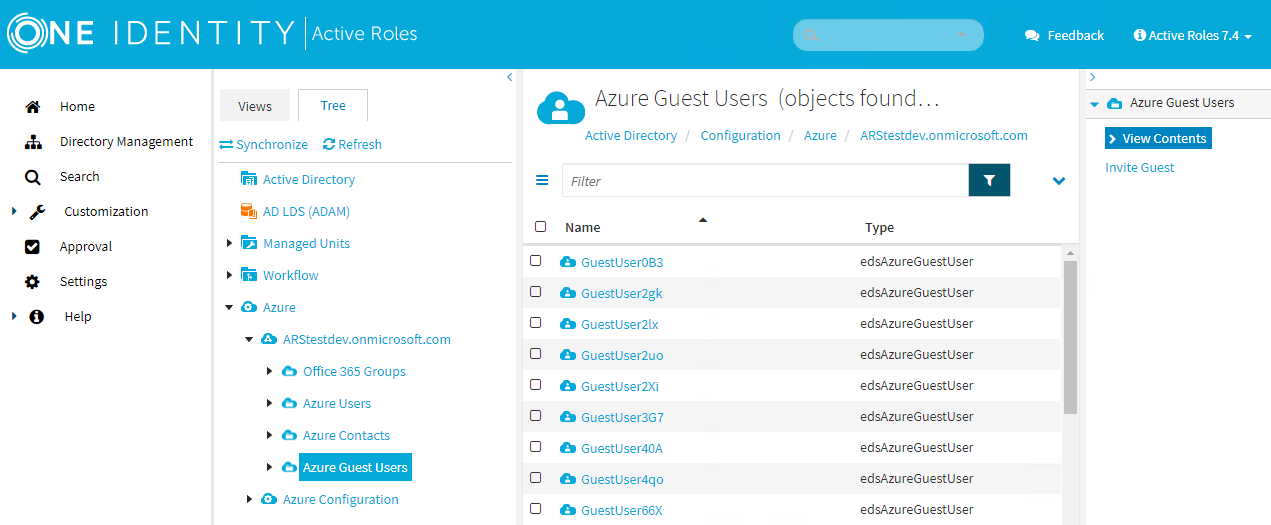The width and height of the screenshot is (1271, 525).
Task: Click the AD LDS (ADAM) database icon
Action: click(x=249, y=211)
